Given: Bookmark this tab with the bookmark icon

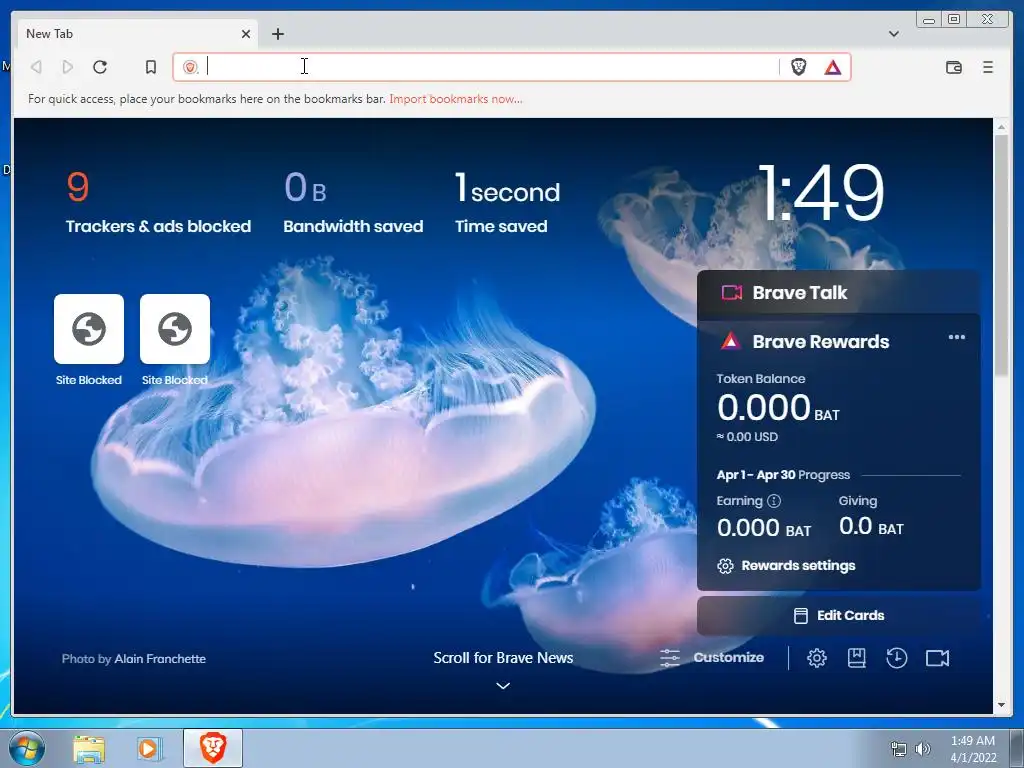Looking at the screenshot, I should (151, 67).
